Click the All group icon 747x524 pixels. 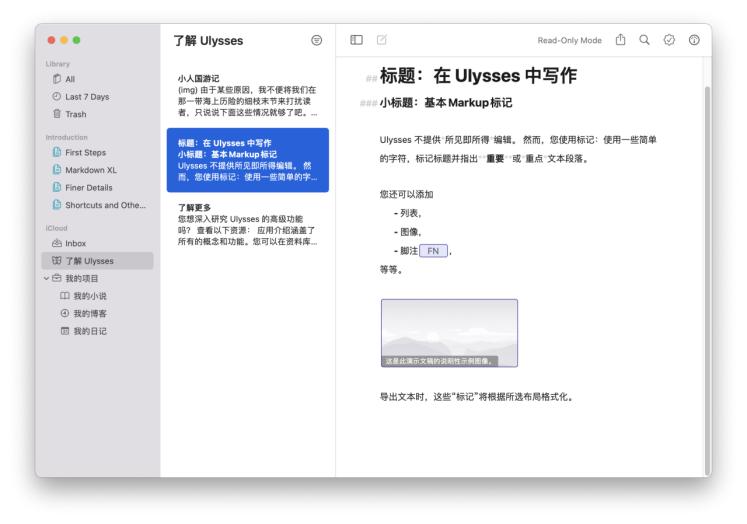[57, 79]
